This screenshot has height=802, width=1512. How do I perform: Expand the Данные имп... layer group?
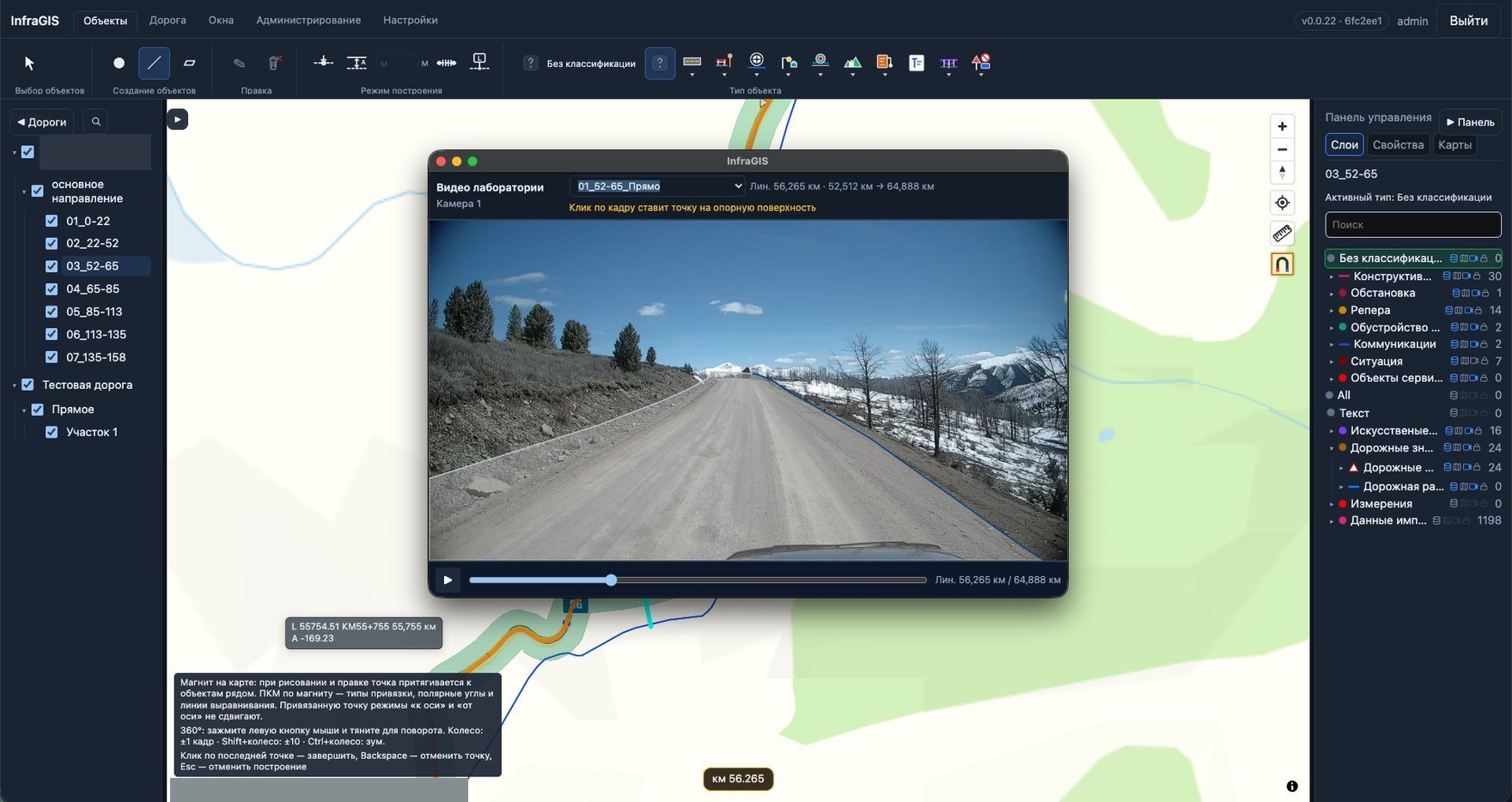coord(1332,521)
